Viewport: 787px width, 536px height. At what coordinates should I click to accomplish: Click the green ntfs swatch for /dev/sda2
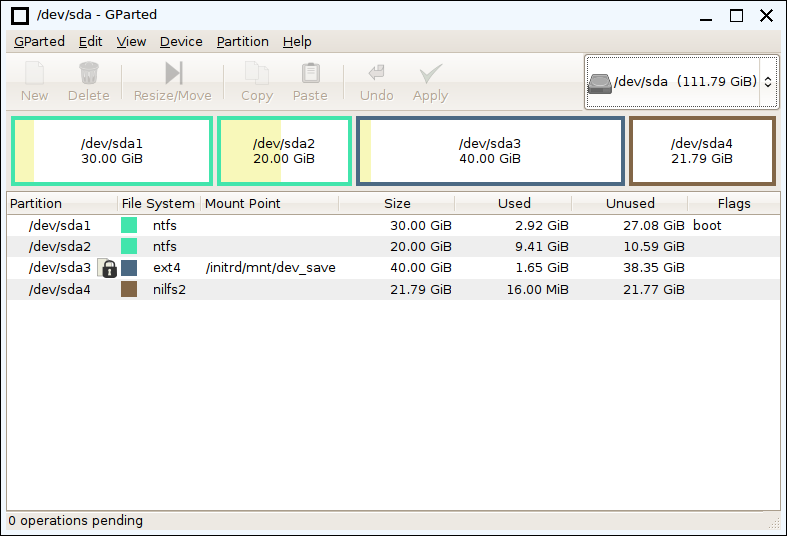(x=129, y=246)
